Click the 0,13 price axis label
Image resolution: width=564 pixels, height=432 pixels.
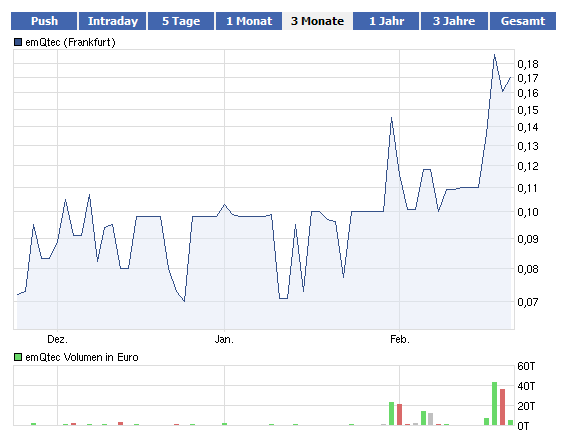click(528, 146)
